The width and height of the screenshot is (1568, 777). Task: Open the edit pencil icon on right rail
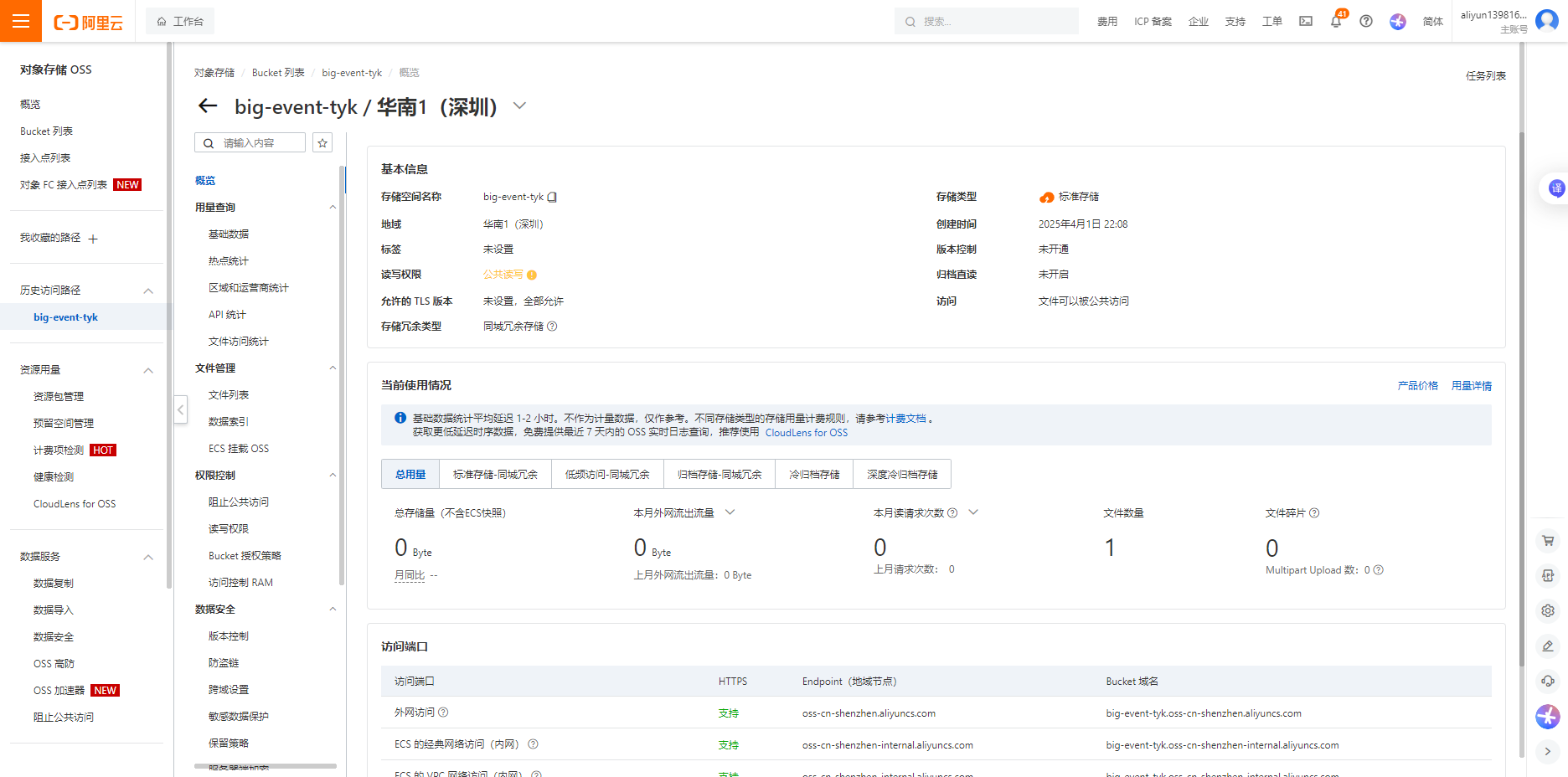tap(1548, 646)
